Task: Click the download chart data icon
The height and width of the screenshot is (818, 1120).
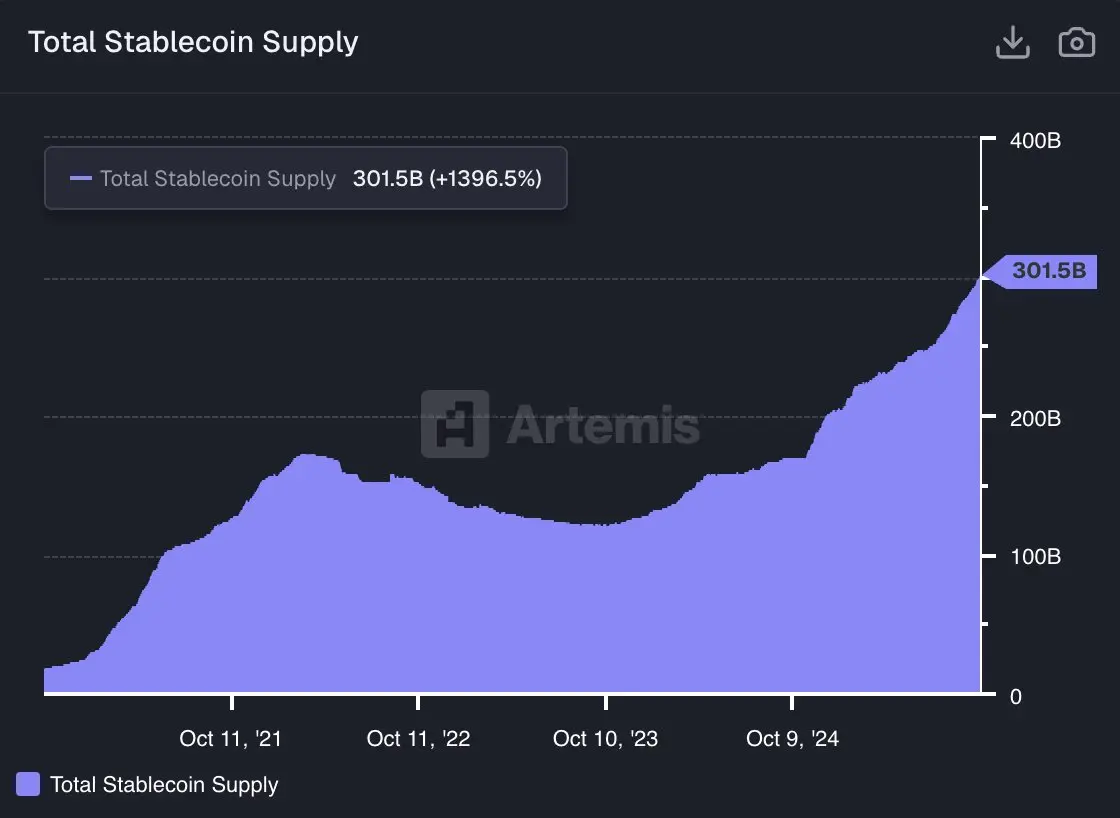Action: point(1013,43)
